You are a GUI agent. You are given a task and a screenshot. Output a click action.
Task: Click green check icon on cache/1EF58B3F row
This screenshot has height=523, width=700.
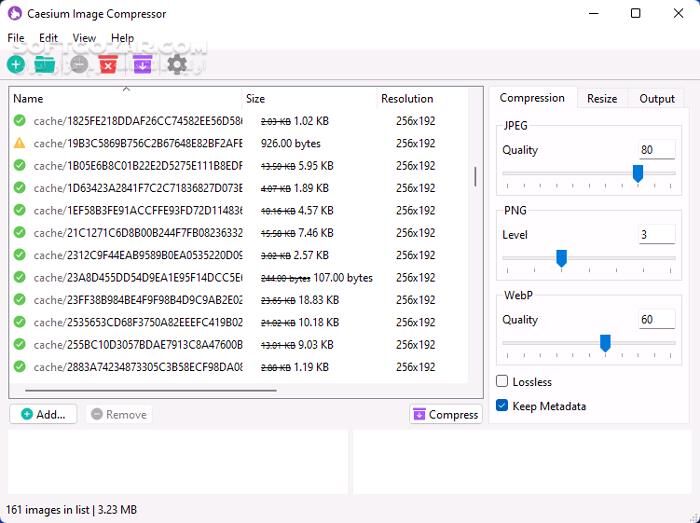click(x=19, y=210)
